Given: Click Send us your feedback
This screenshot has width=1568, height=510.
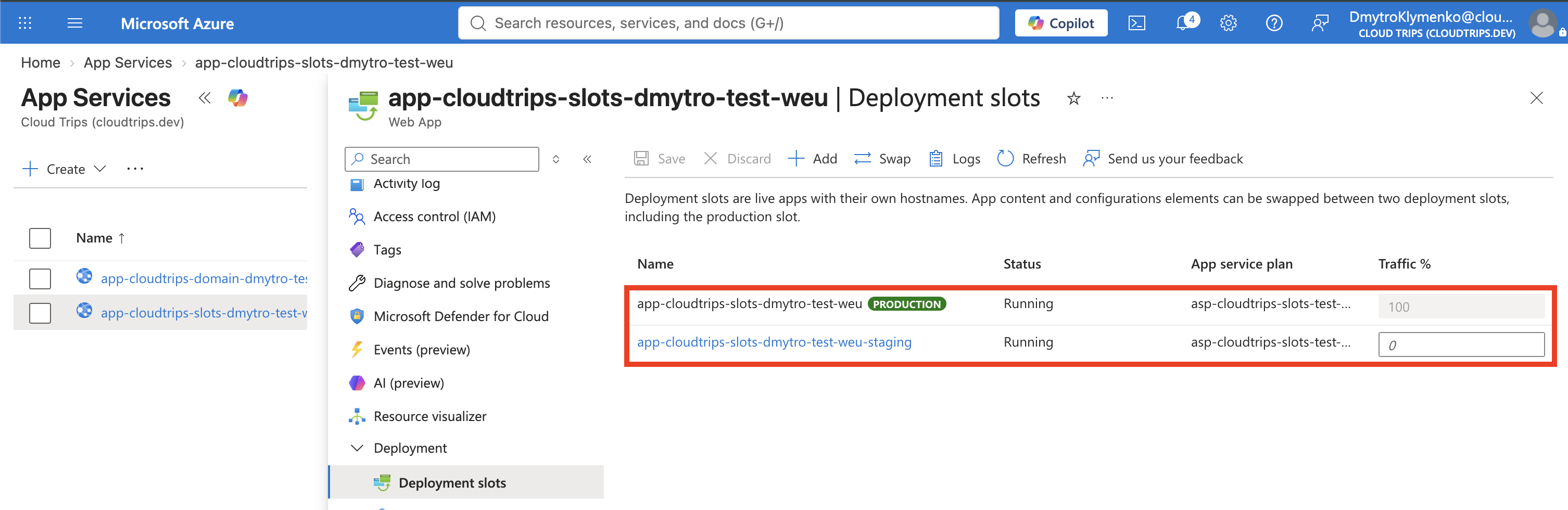Looking at the screenshot, I should coord(1163,159).
